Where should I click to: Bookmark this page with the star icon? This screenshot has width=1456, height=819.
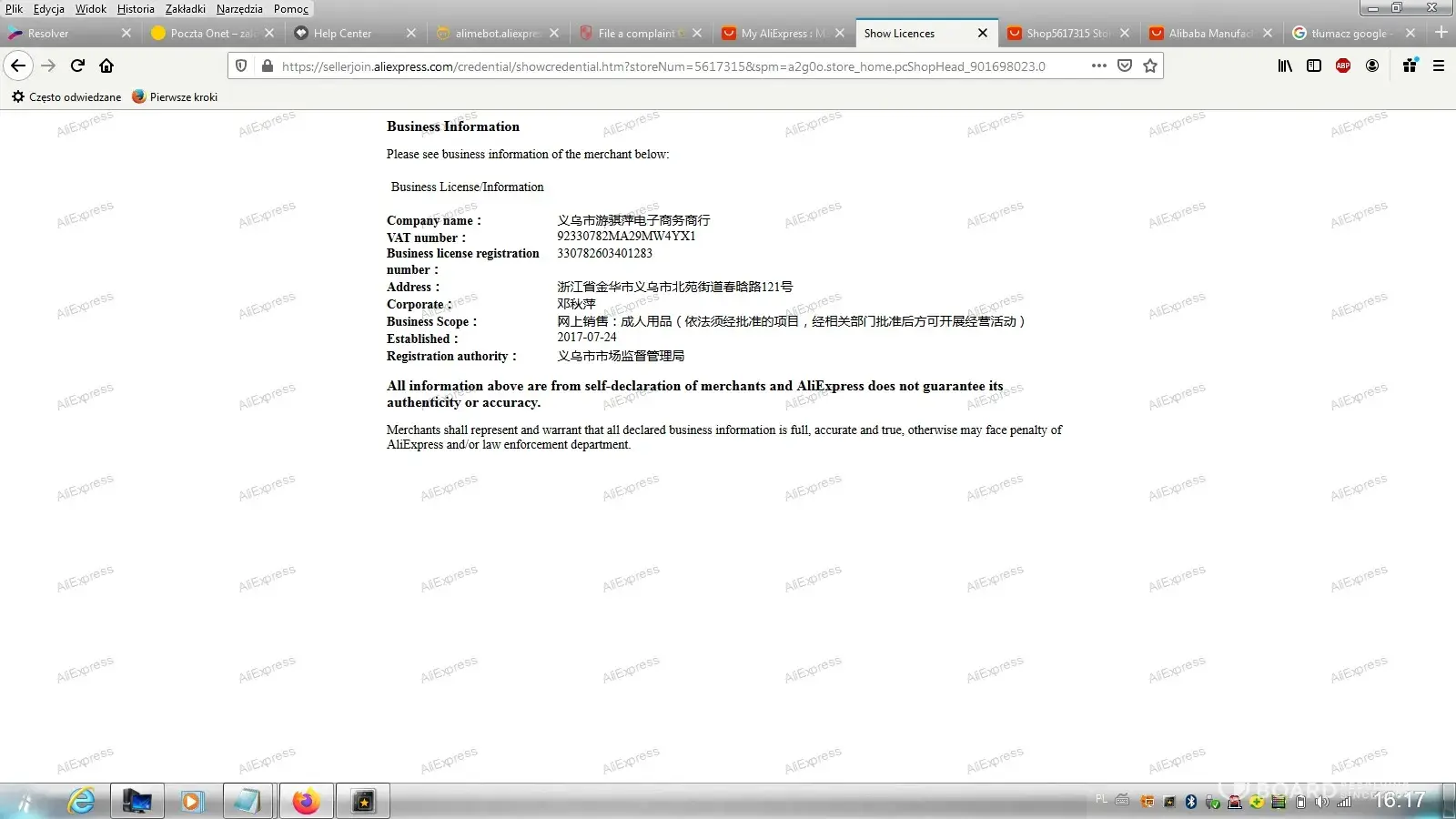[x=1150, y=66]
